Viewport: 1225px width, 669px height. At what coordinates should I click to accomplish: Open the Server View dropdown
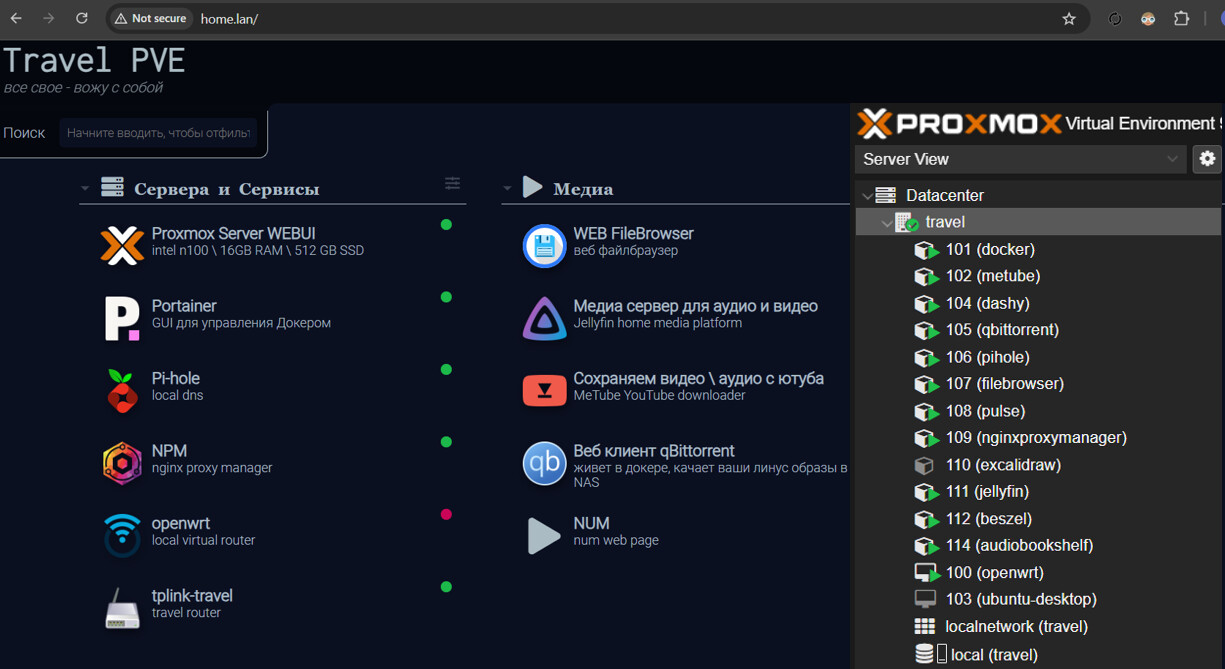click(x=1020, y=159)
